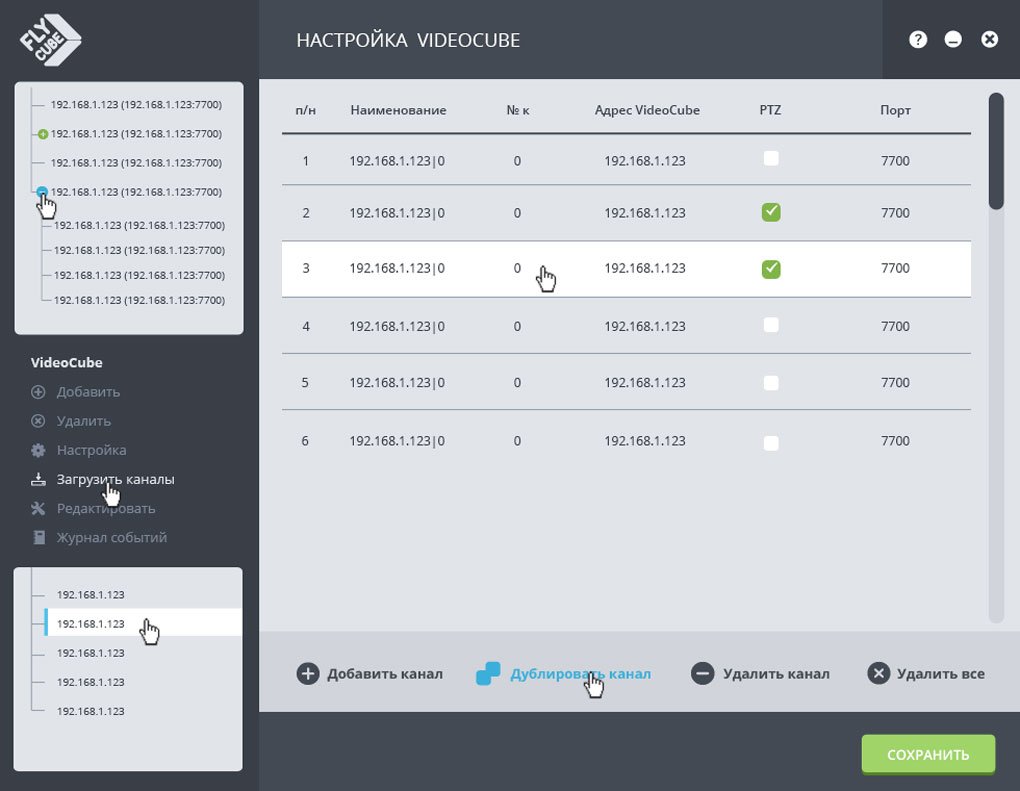Viewport: 1020px width, 791px height.
Task: Click Наименование column header
Action: [398, 110]
